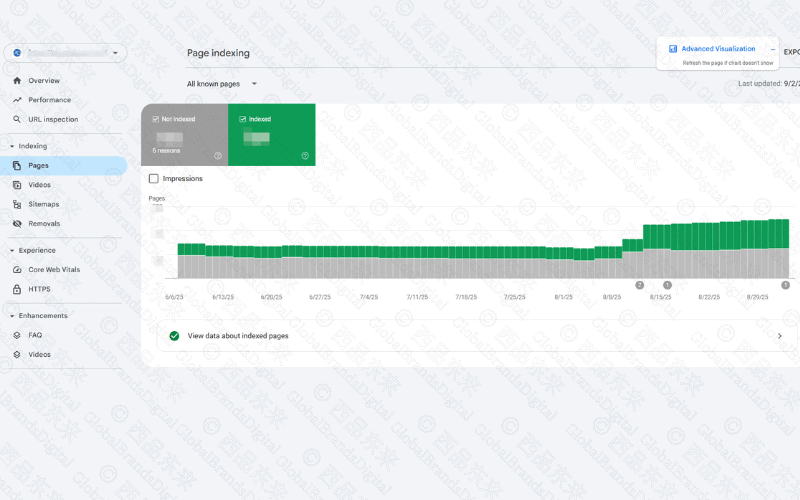Click the annotation marker near 8/15/25
The width and height of the screenshot is (800, 500).
(x=667, y=285)
